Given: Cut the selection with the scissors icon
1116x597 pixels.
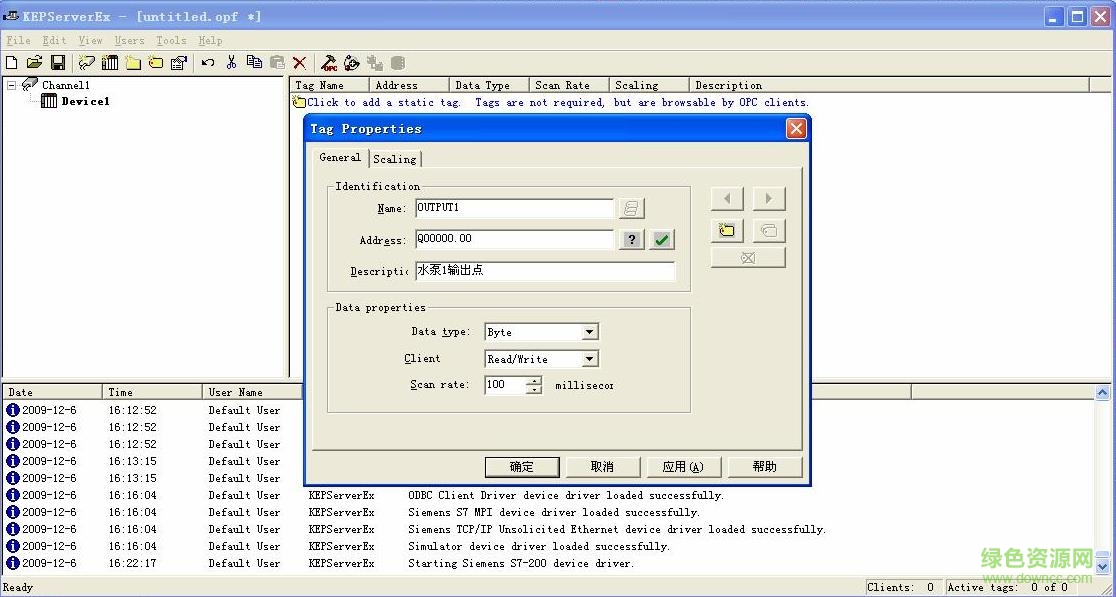Looking at the screenshot, I should pyautogui.click(x=231, y=62).
